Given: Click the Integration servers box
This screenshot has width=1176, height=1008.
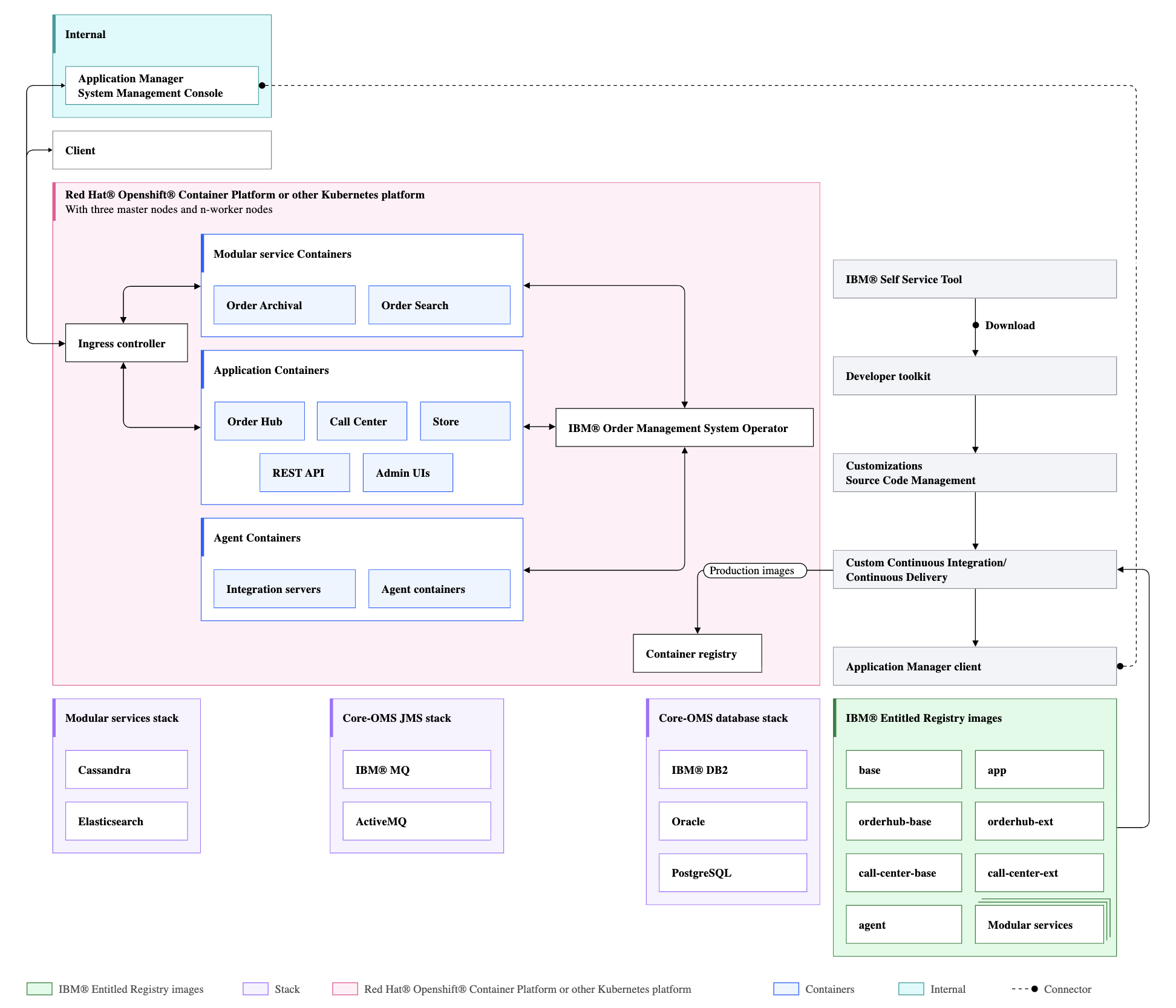Looking at the screenshot, I should [x=284, y=588].
